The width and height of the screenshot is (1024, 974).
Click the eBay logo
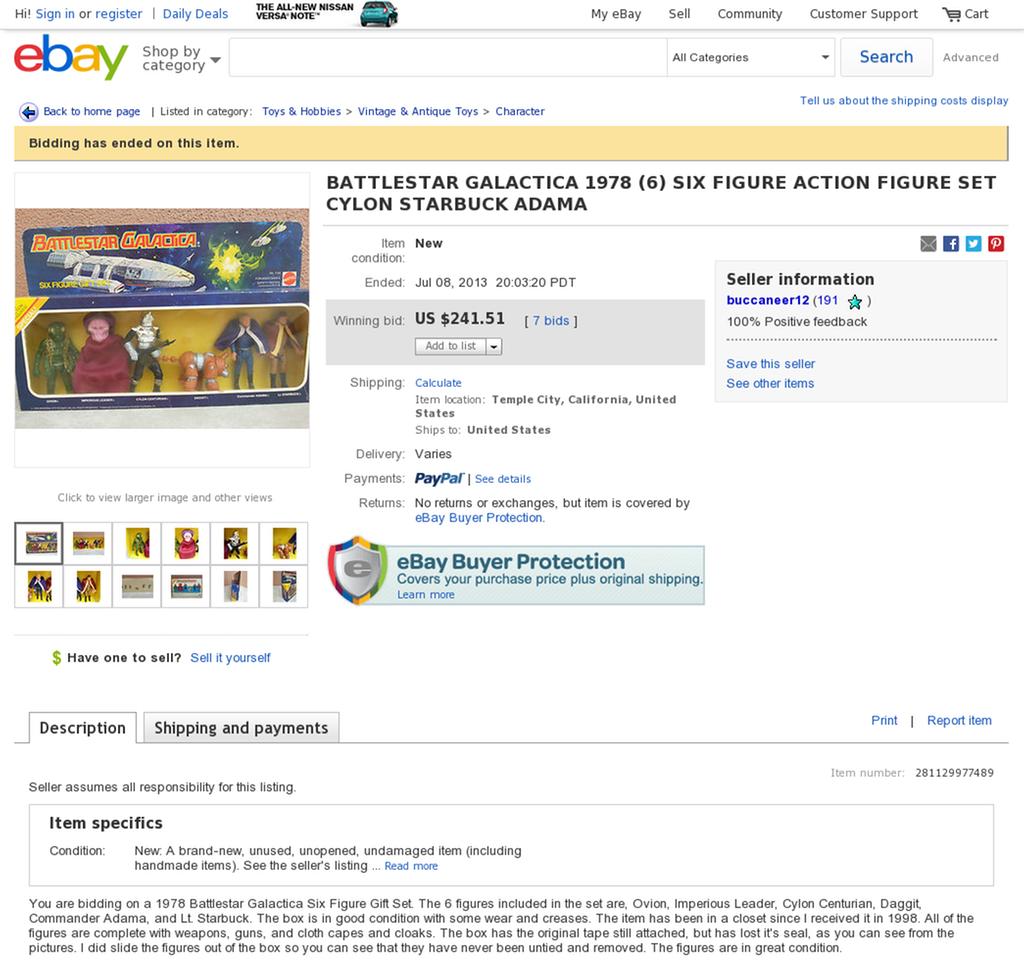tap(71, 57)
